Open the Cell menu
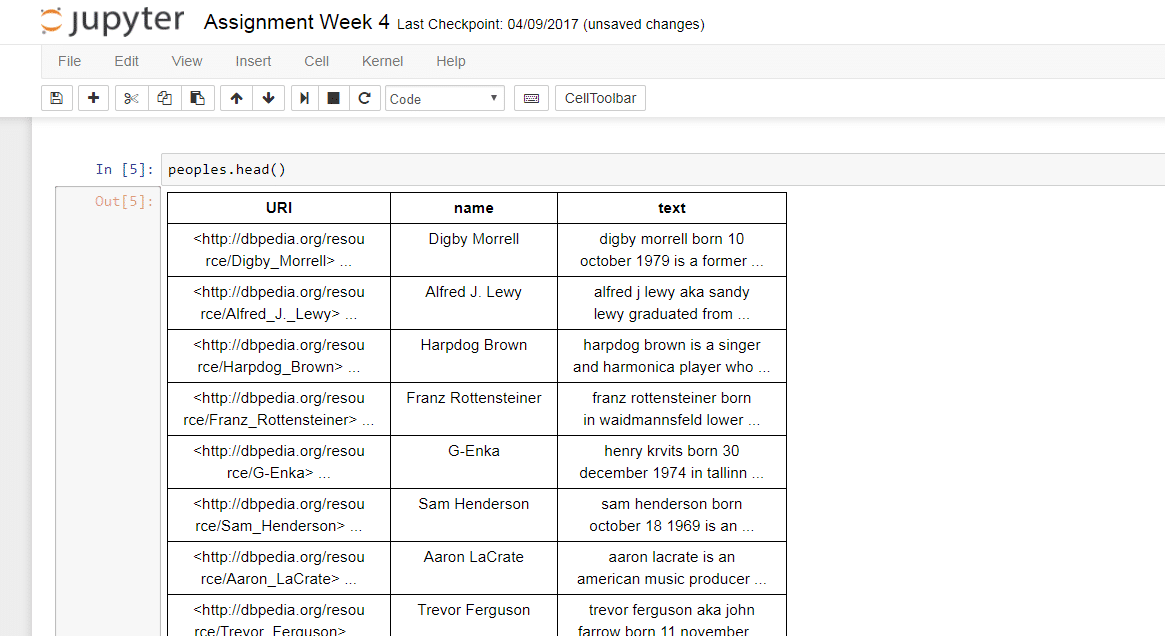 pyautogui.click(x=317, y=61)
